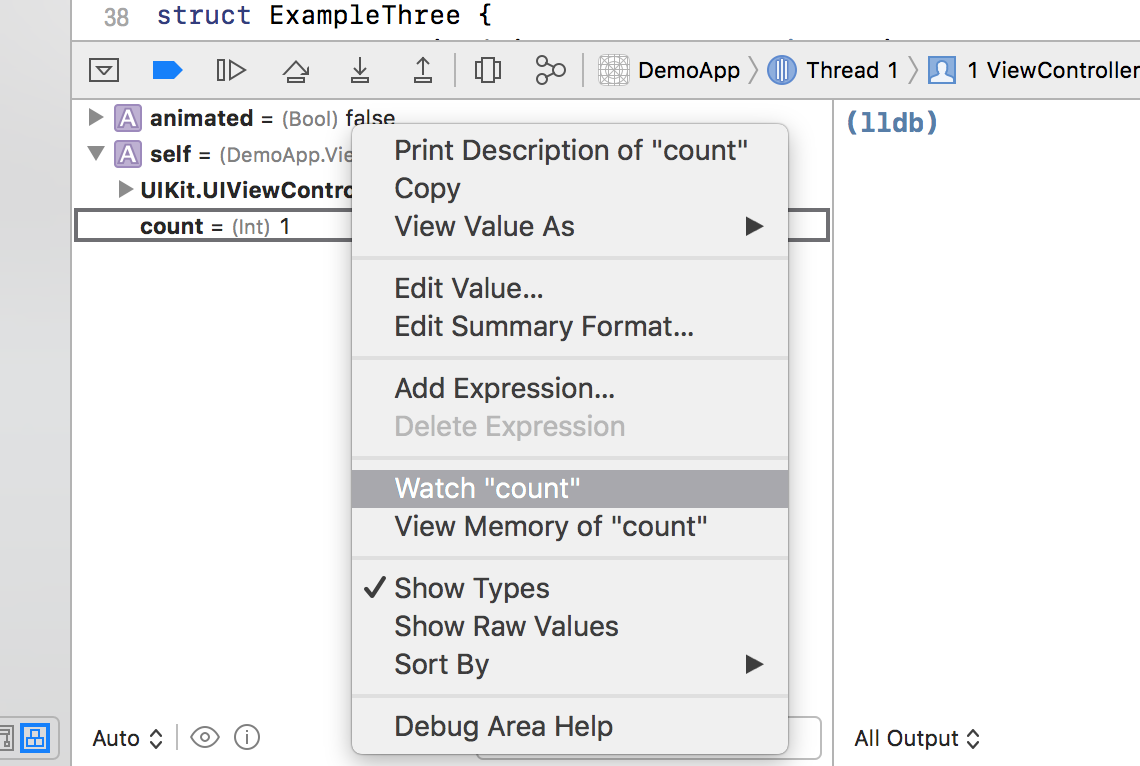Screen dimensions: 1140x766
Task: Open the All Output console dropdown
Action: coord(917,739)
